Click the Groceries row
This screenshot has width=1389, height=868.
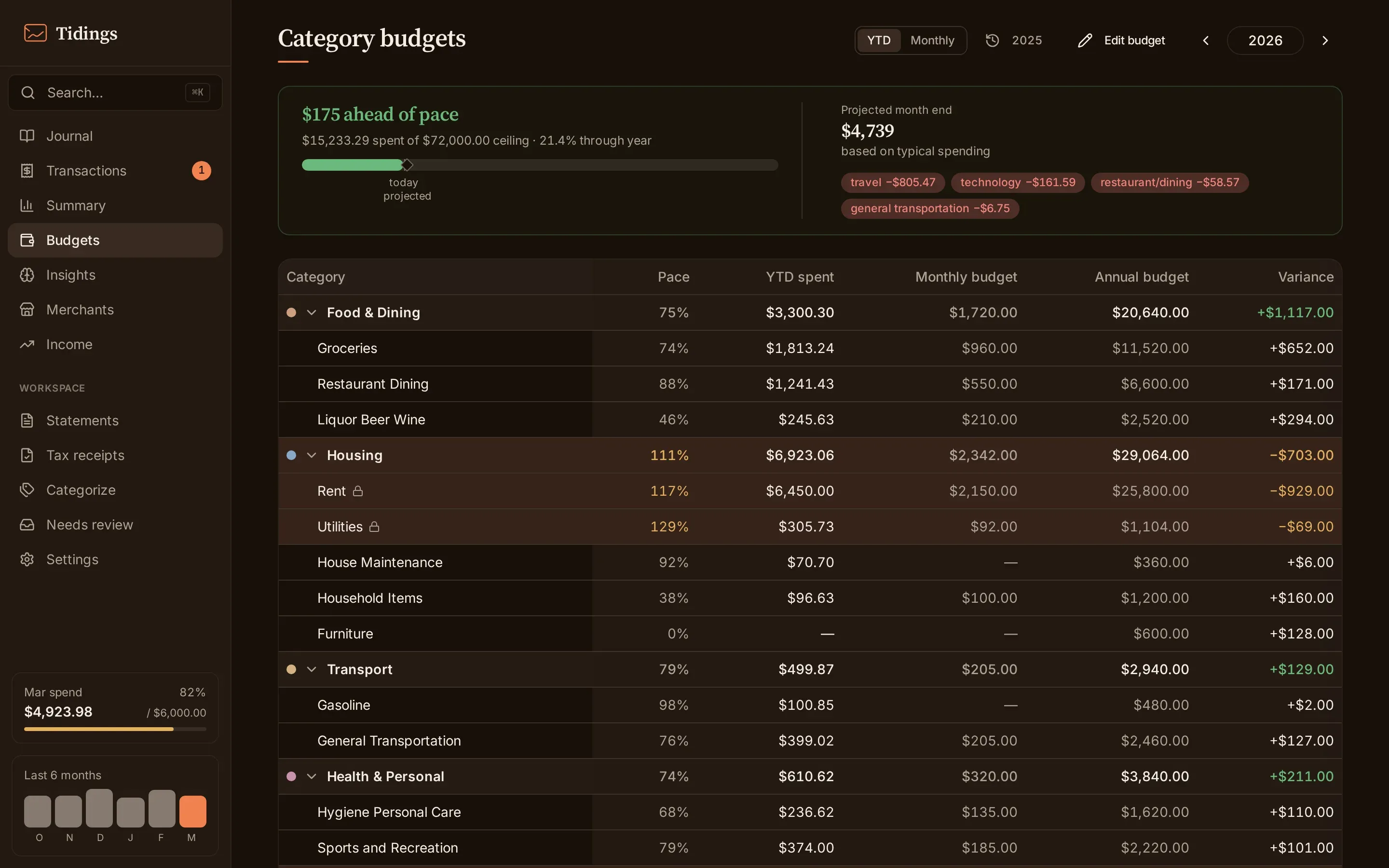tap(810, 348)
